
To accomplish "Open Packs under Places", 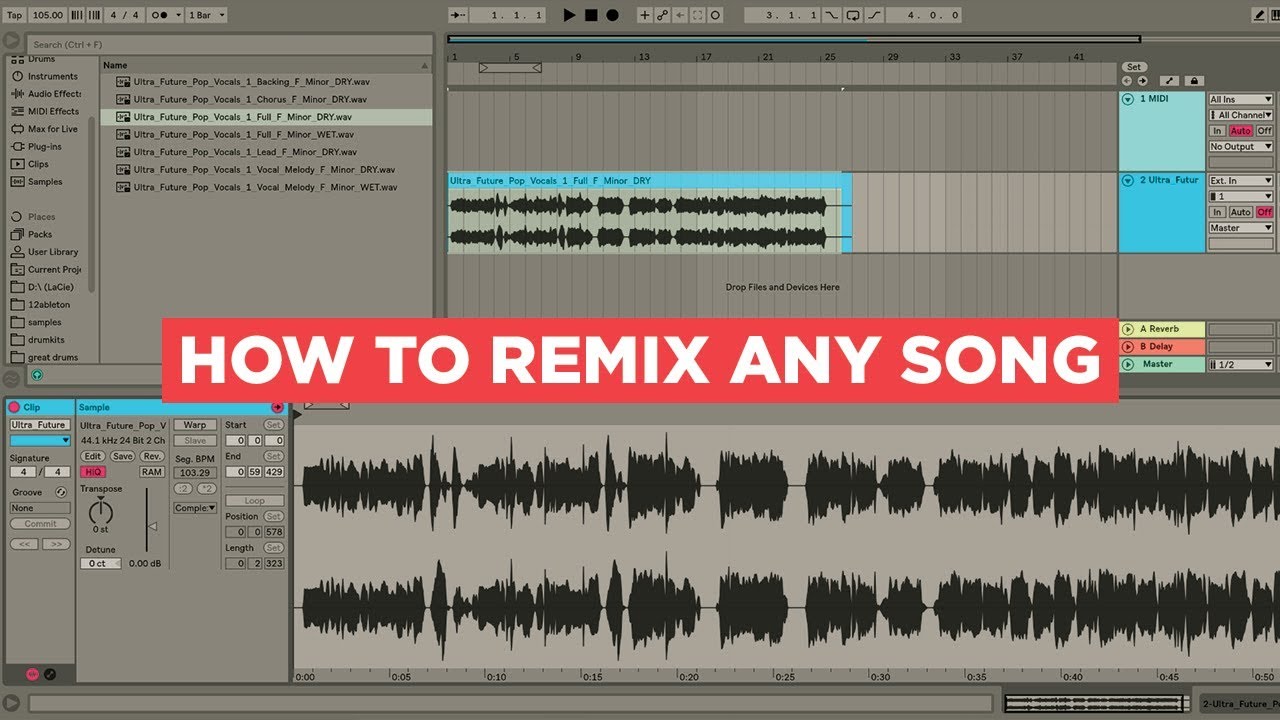I will 40,234.
